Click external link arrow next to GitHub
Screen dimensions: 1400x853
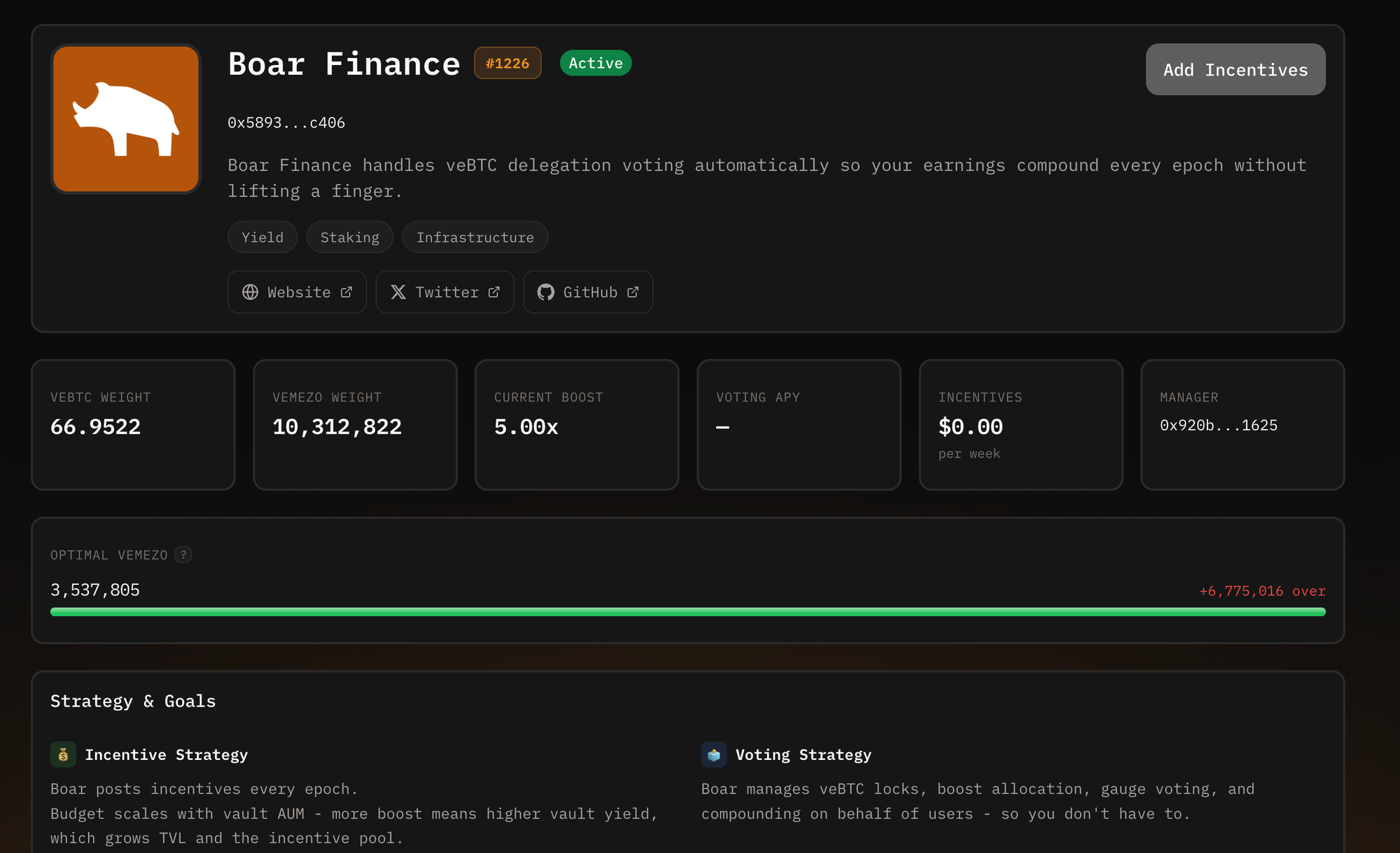633,292
